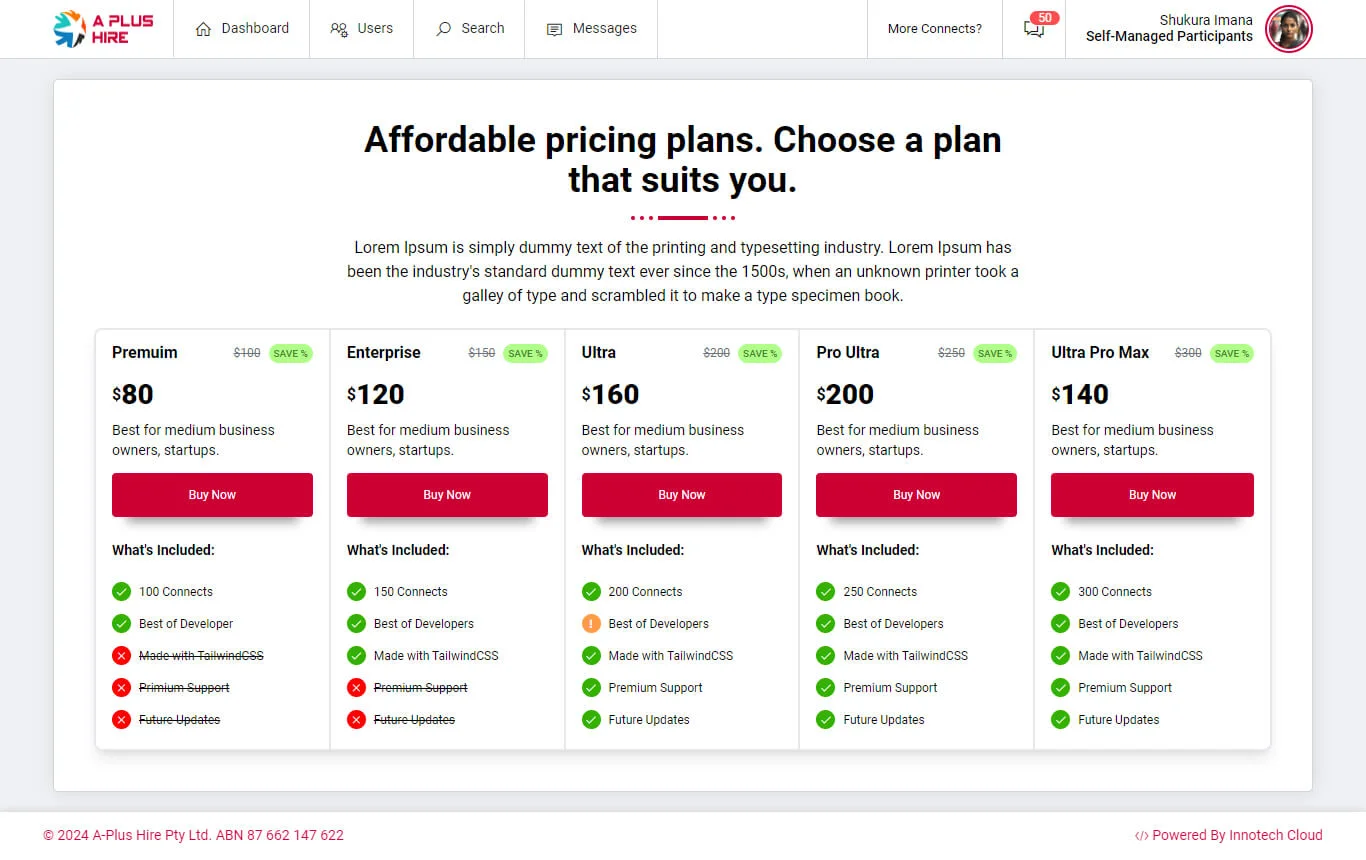Click red cross beside Enterprise Premium Support
1366x860 pixels.
click(x=356, y=688)
